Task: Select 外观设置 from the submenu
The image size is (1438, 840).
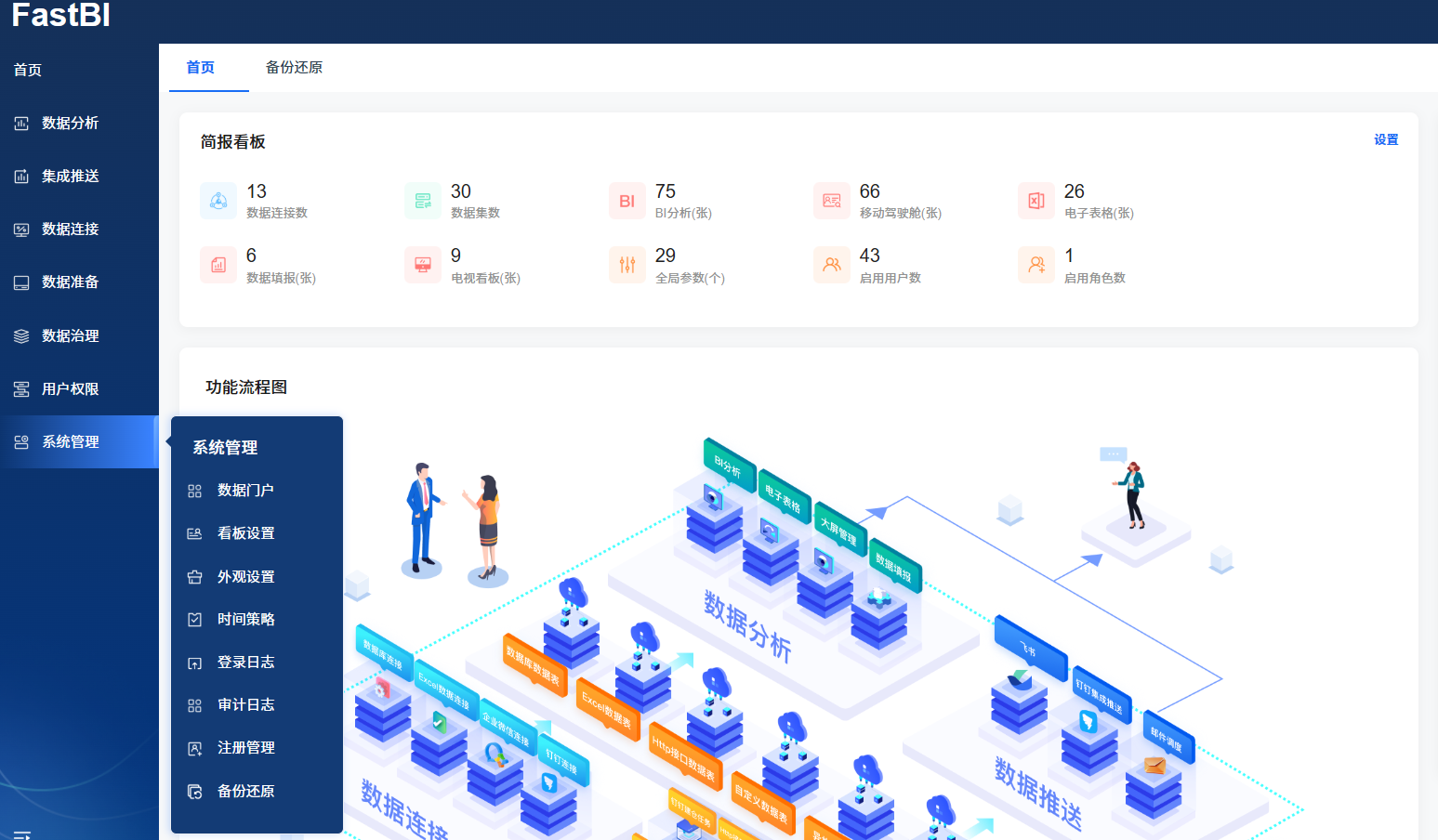Action: click(245, 577)
